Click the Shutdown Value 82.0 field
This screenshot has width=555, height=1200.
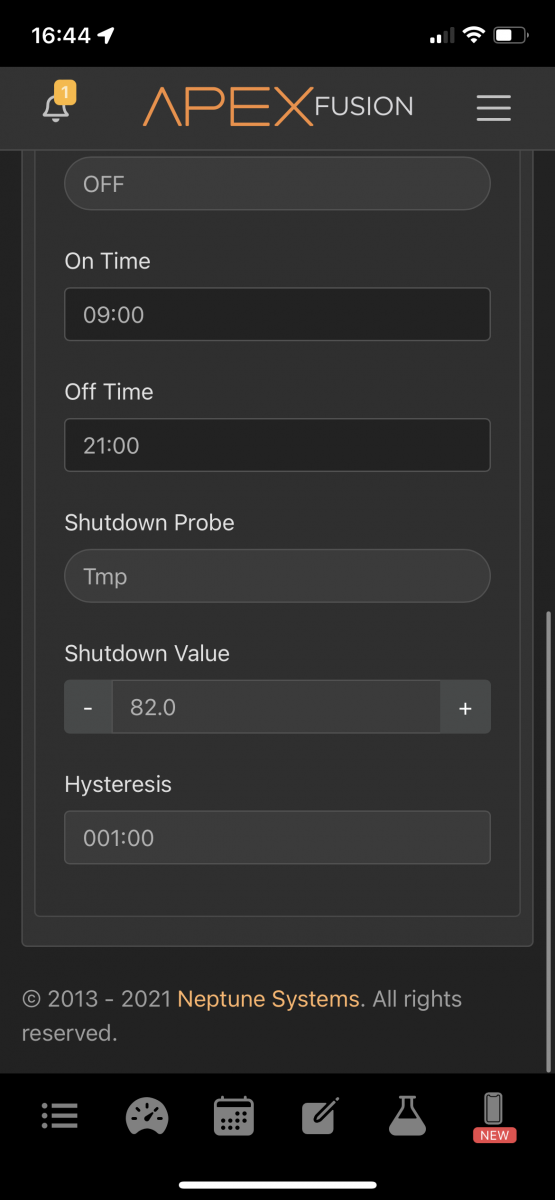pyautogui.click(x=276, y=707)
